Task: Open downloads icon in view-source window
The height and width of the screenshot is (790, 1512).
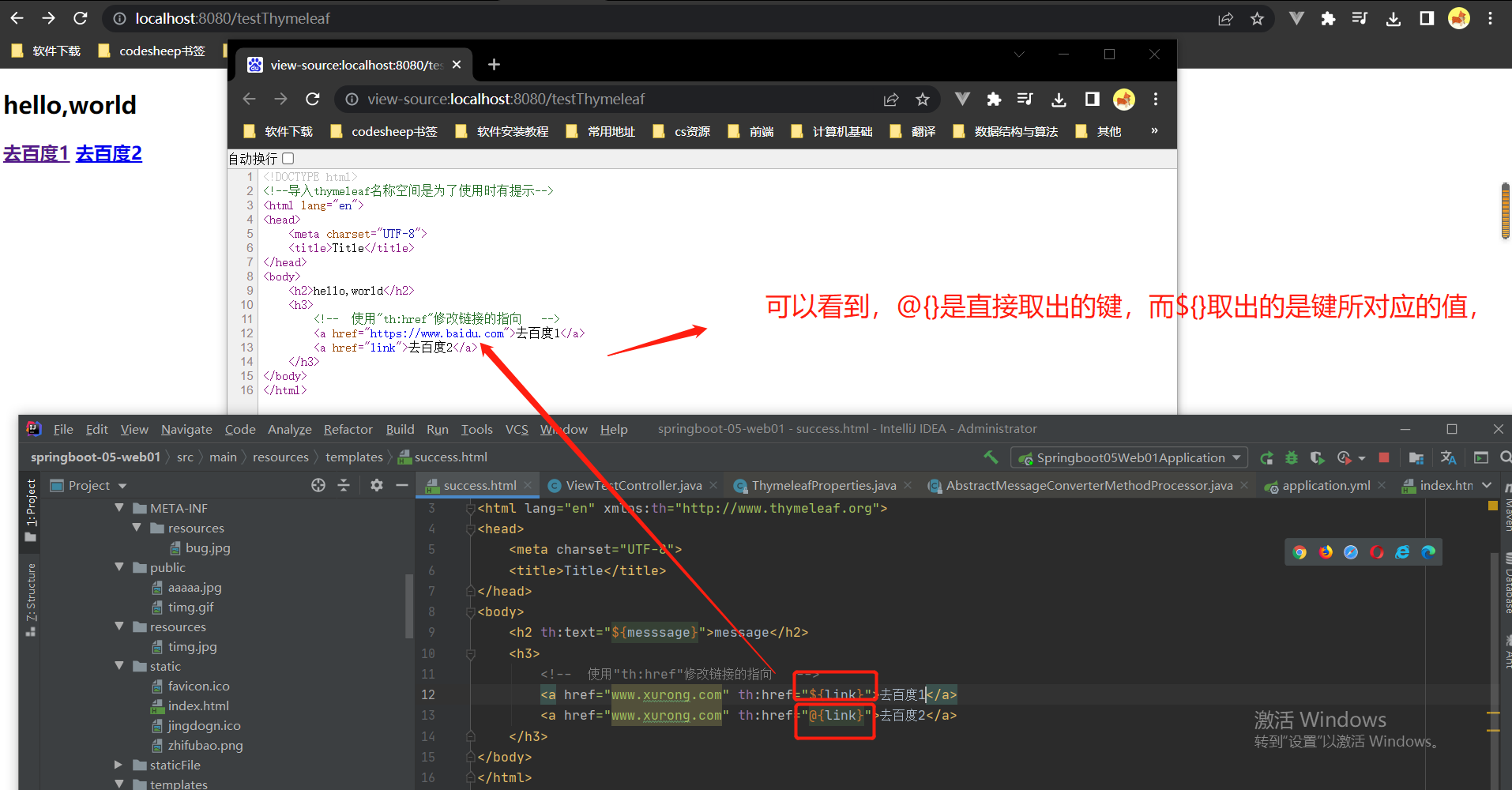Action: [x=1059, y=99]
